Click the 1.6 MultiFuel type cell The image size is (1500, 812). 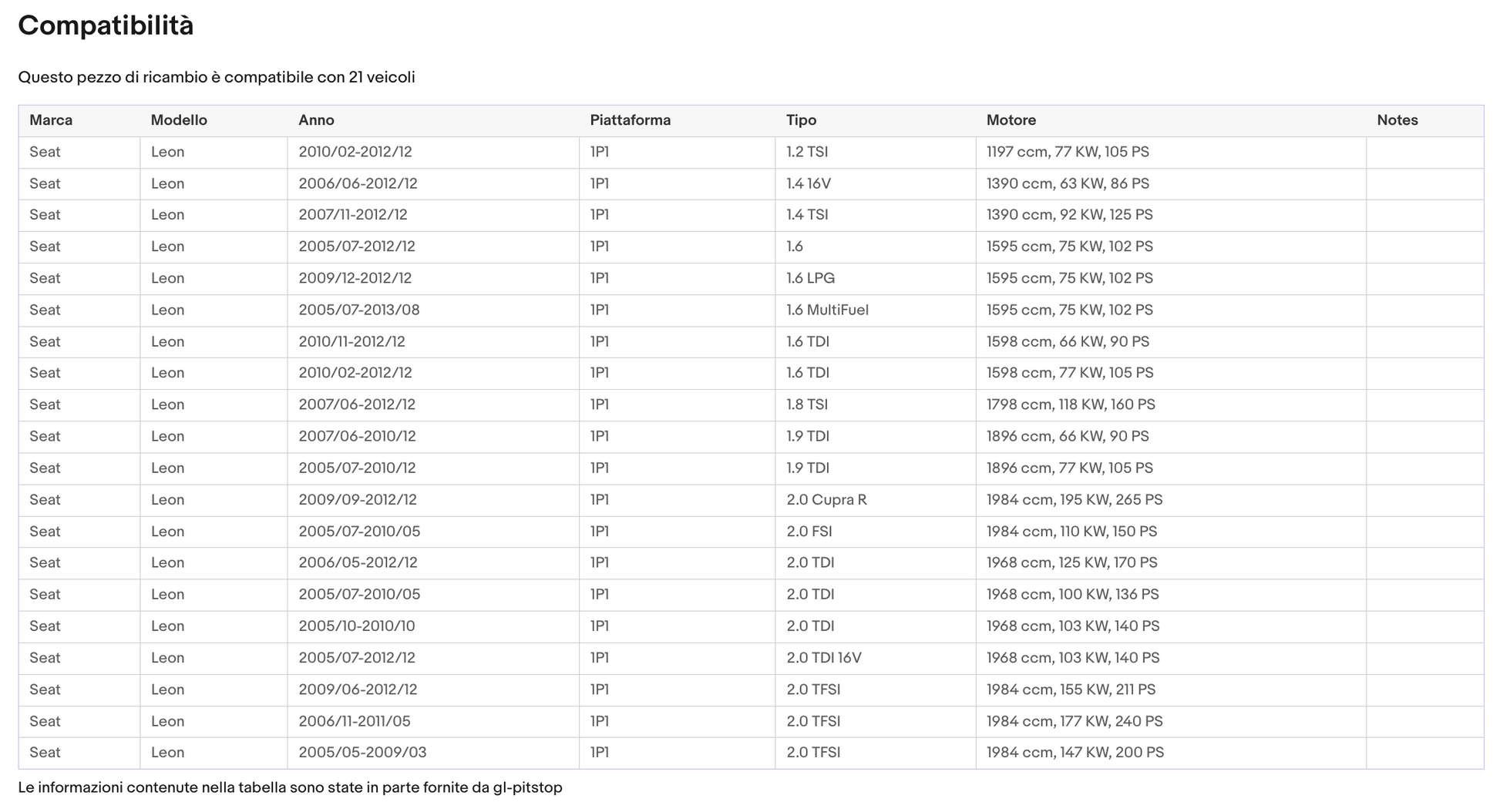pos(827,310)
